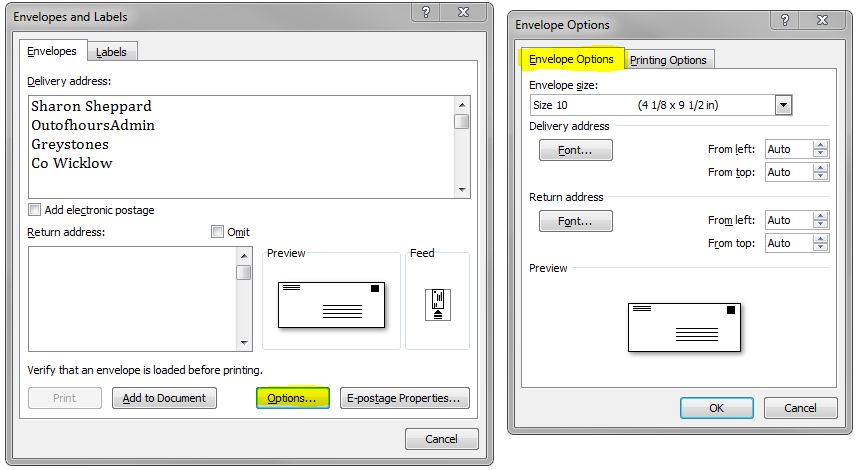Click inside the empty Return address box

tap(133, 299)
